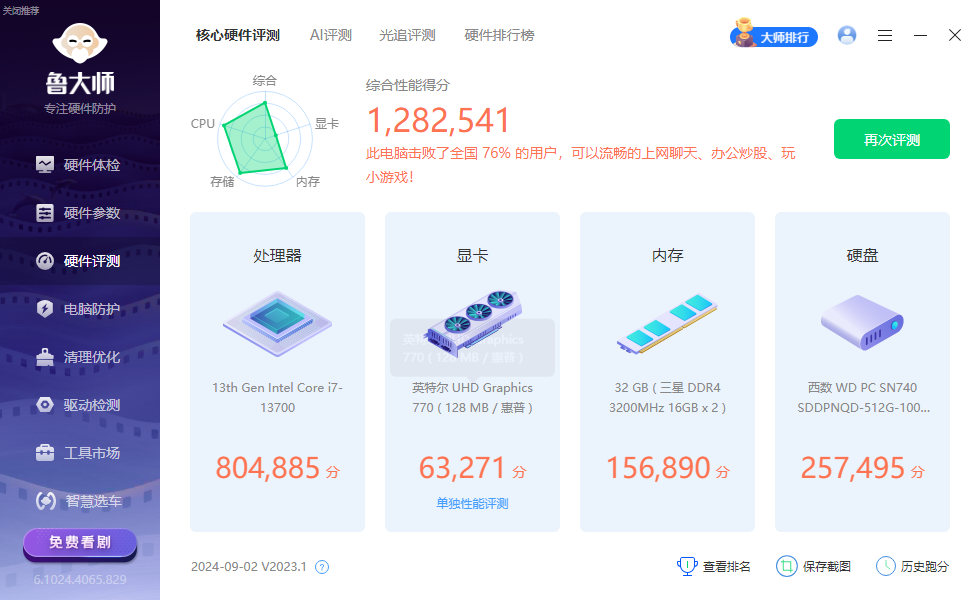The height and width of the screenshot is (600, 980).
Task: Click the 硬盘 drive image
Action: click(862, 322)
